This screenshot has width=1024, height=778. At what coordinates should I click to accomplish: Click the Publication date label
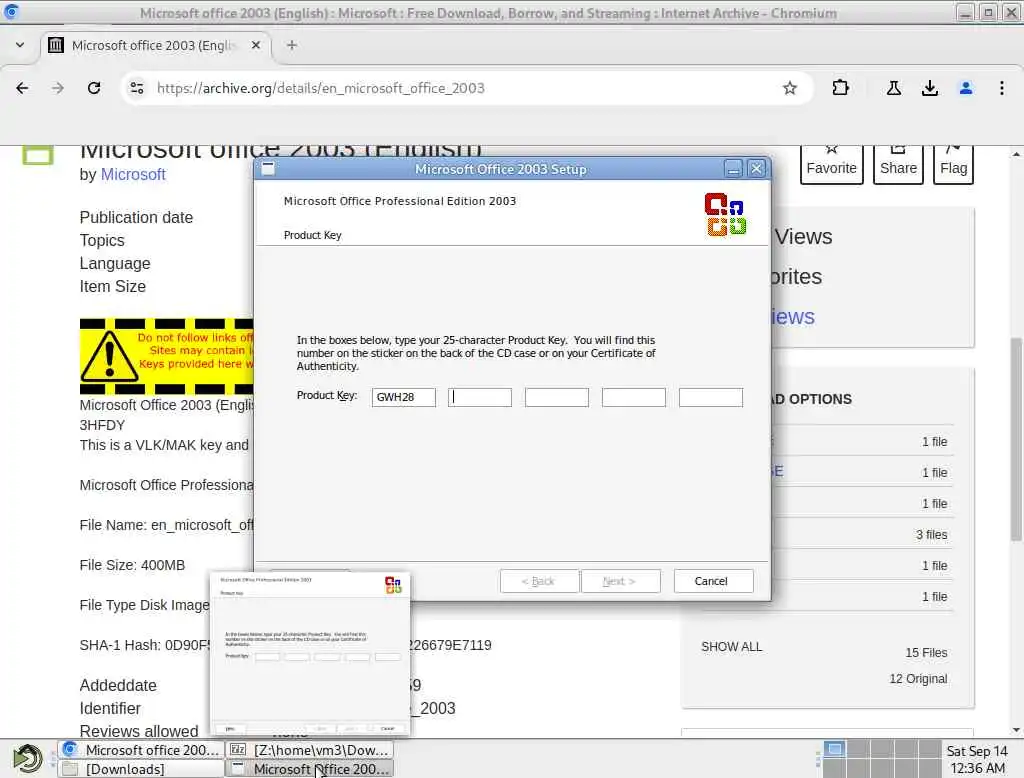[136, 218]
